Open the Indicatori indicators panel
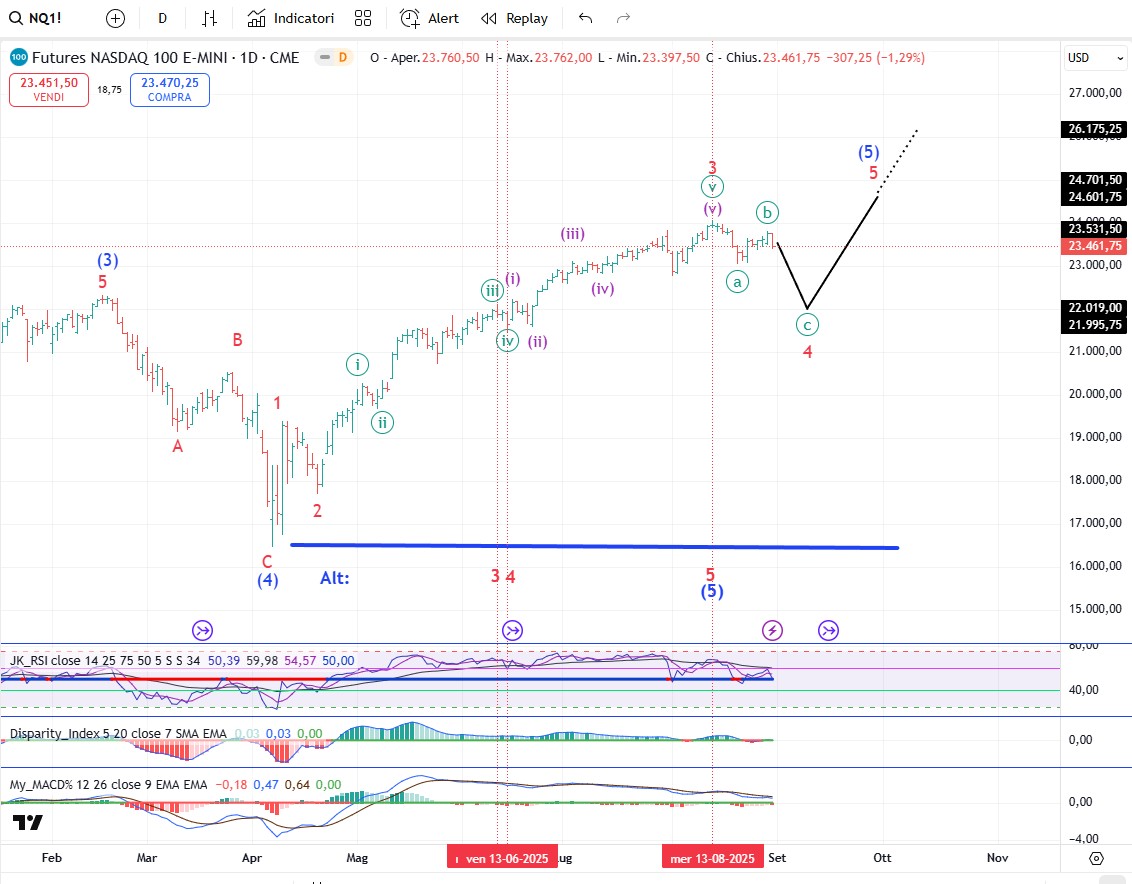Image resolution: width=1132 pixels, height=884 pixels. 290,19
